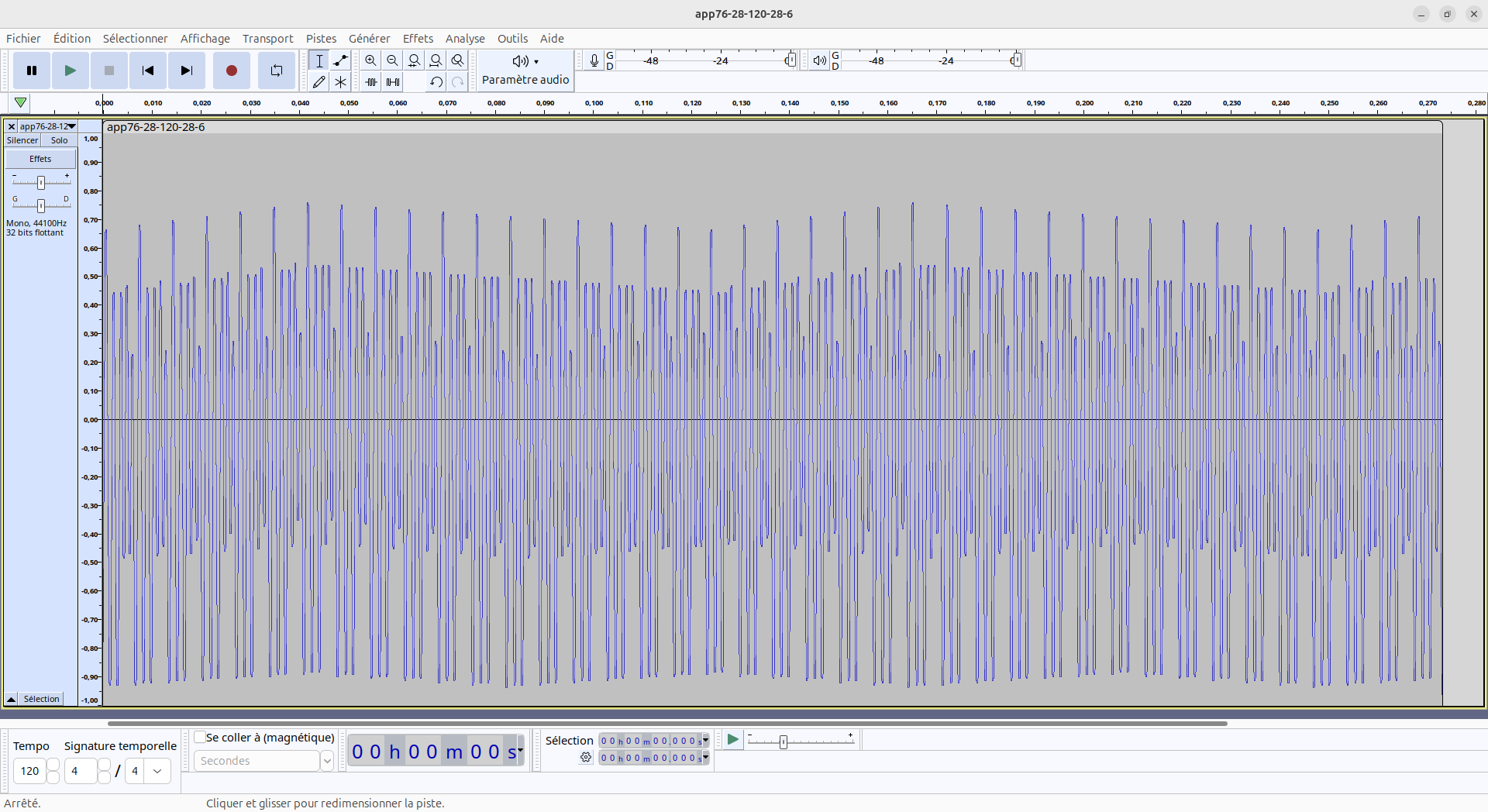This screenshot has height=812, width=1488.
Task: Click the Undo arrow icon
Action: pos(436,81)
